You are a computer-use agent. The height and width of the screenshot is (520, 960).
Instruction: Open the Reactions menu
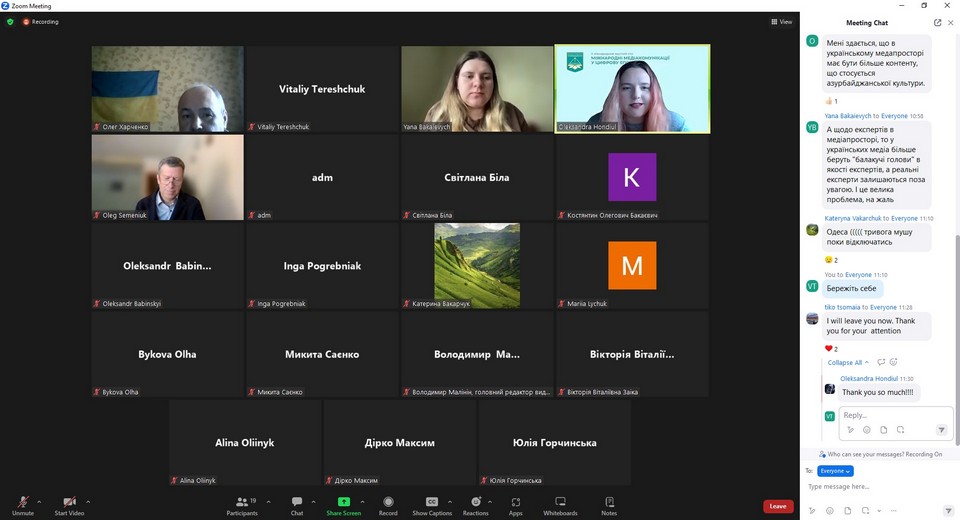click(475, 505)
